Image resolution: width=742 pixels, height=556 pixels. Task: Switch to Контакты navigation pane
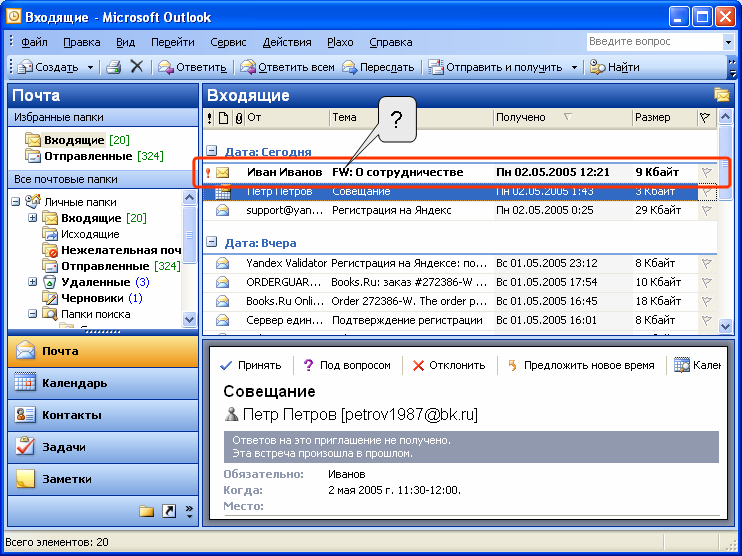103,415
